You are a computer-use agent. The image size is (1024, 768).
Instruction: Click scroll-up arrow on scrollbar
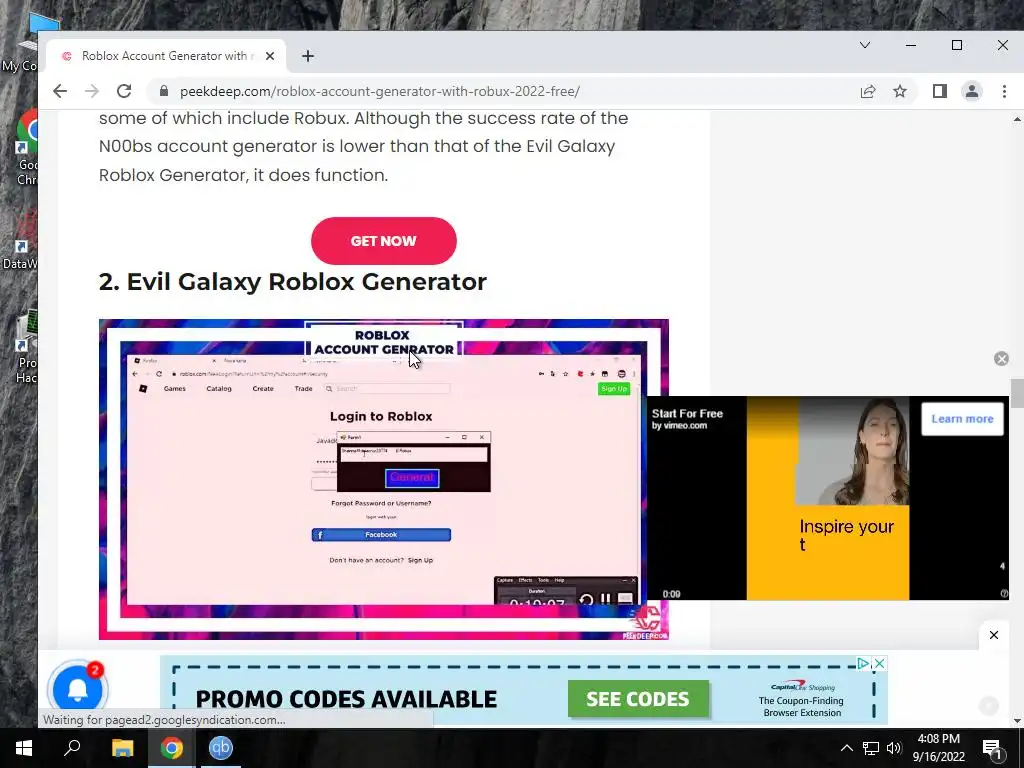[x=1017, y=120]
